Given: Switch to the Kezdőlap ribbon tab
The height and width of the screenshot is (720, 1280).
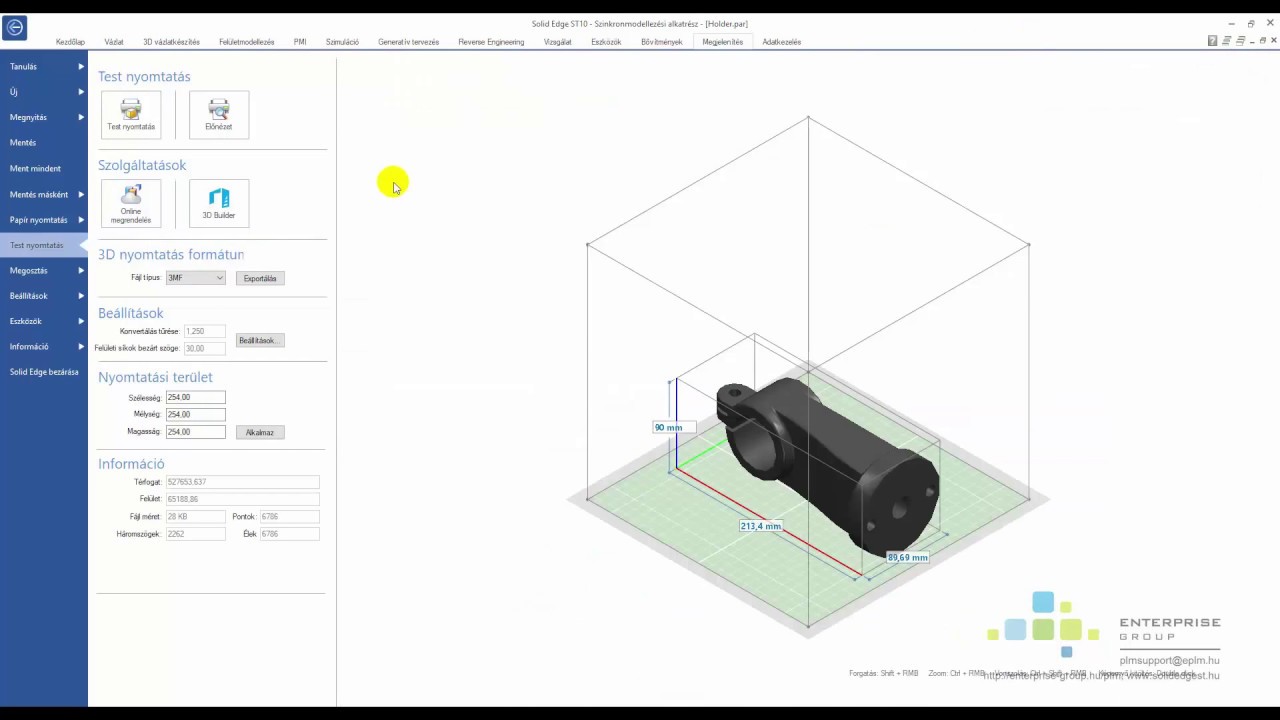Looking at the screenshot, I should click(70, 42).
